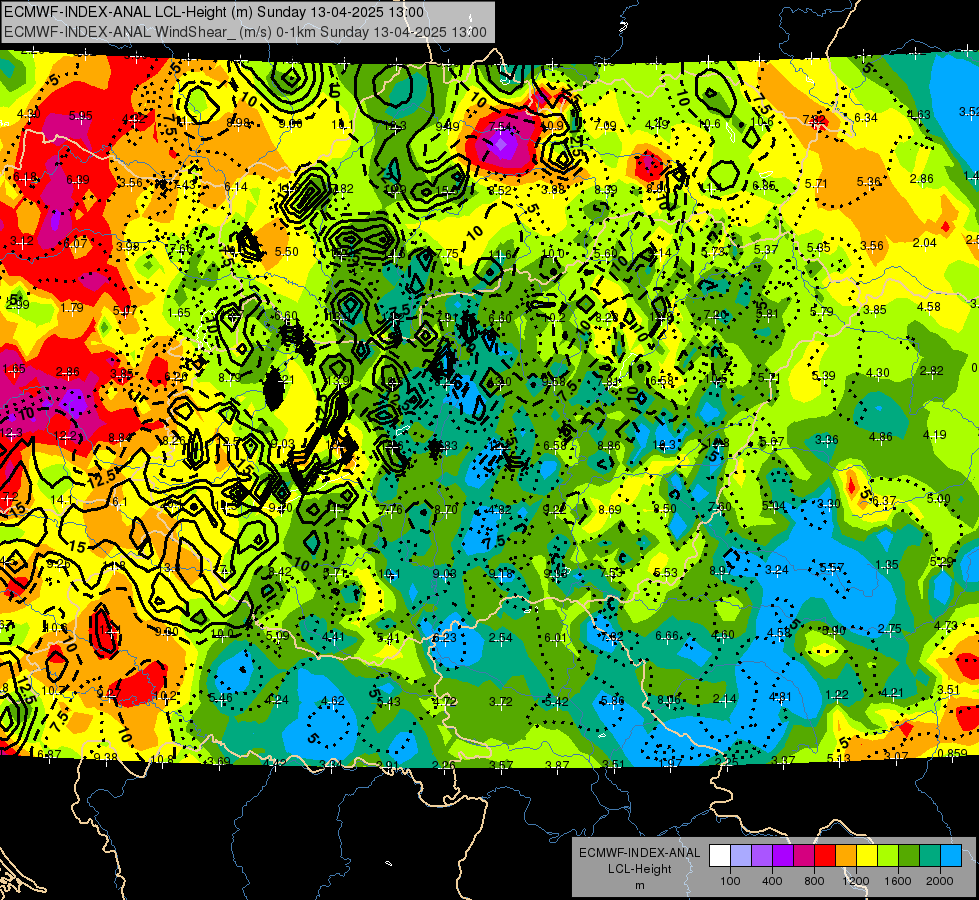Click the teal legend swatch
The width and height of the screenshot is (979, 900).
pyautogui.click(x=930, y=855)
